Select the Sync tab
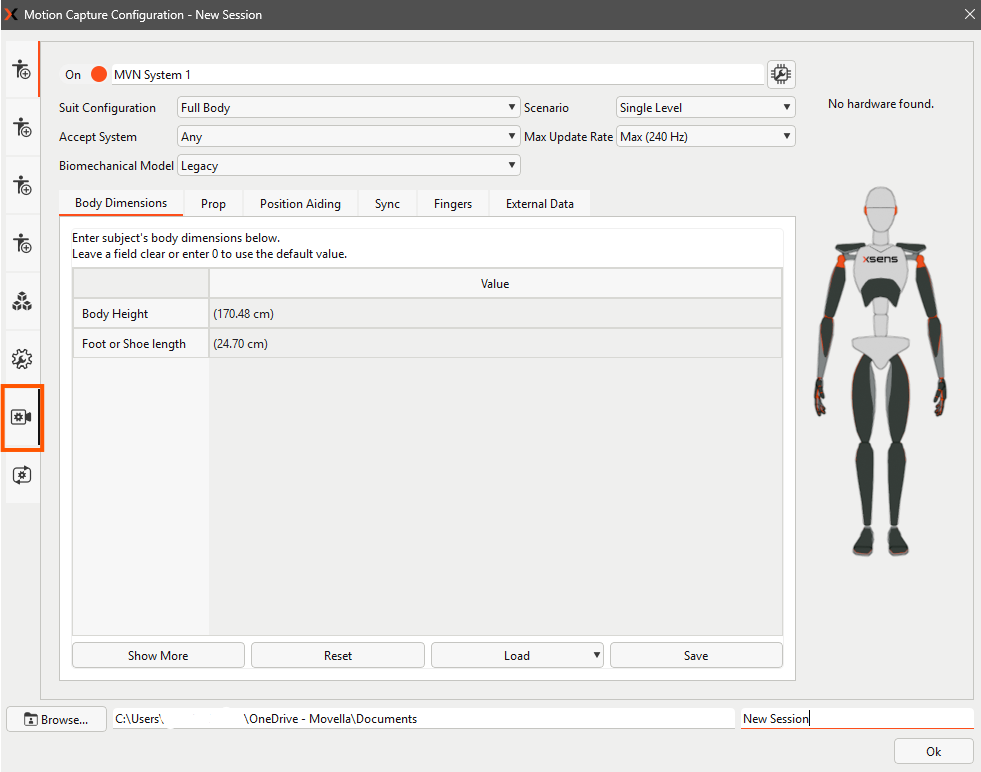The width and height of the screenshot is (981, 772). coord(387,204)
